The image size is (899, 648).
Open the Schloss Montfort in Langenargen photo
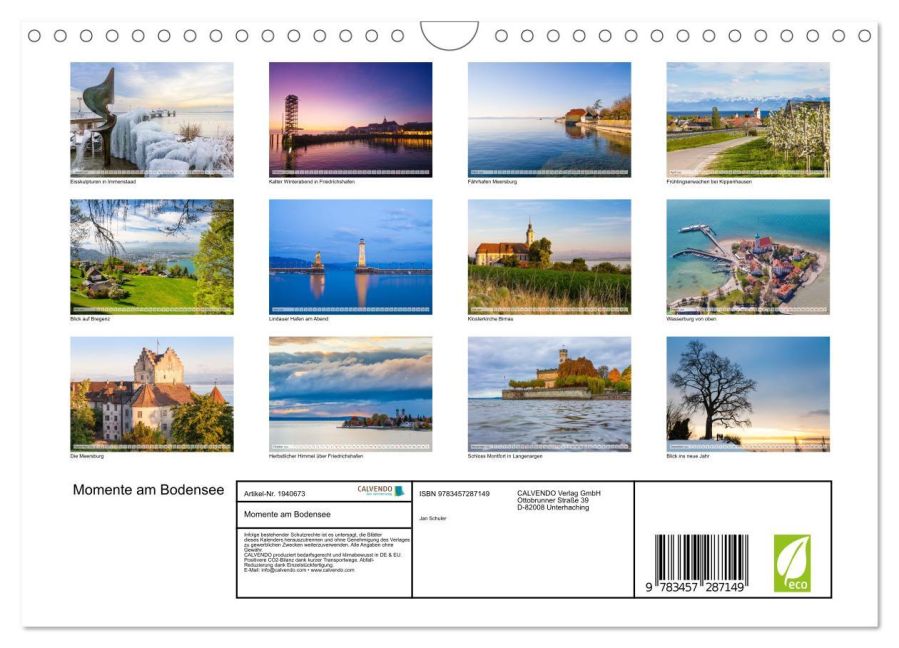[x=549, y=394]
